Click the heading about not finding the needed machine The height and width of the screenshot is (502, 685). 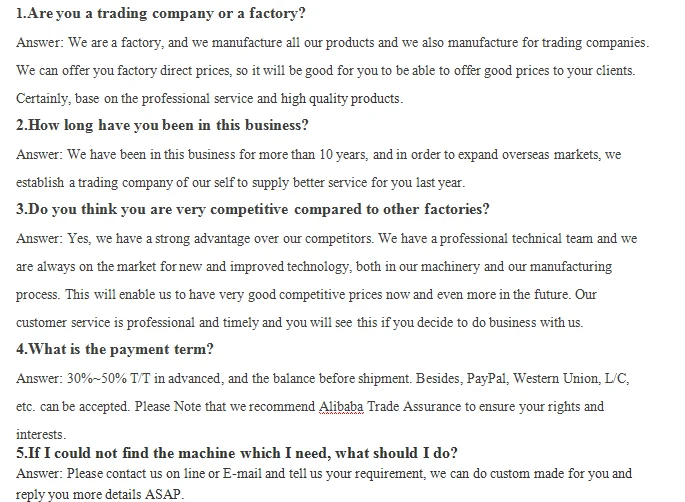coord(237,453)
